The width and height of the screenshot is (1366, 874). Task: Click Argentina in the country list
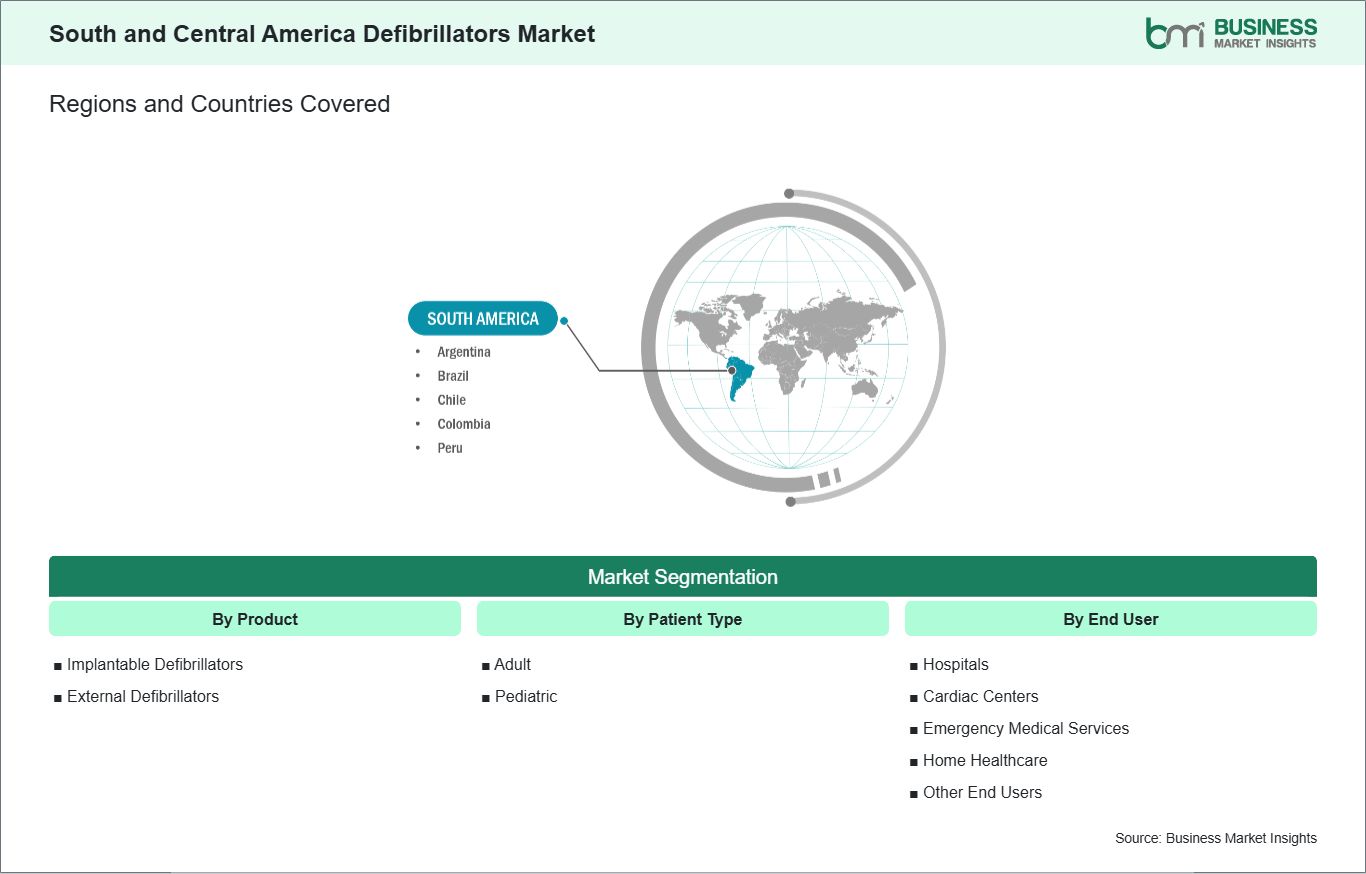click(x=464, y=352)
